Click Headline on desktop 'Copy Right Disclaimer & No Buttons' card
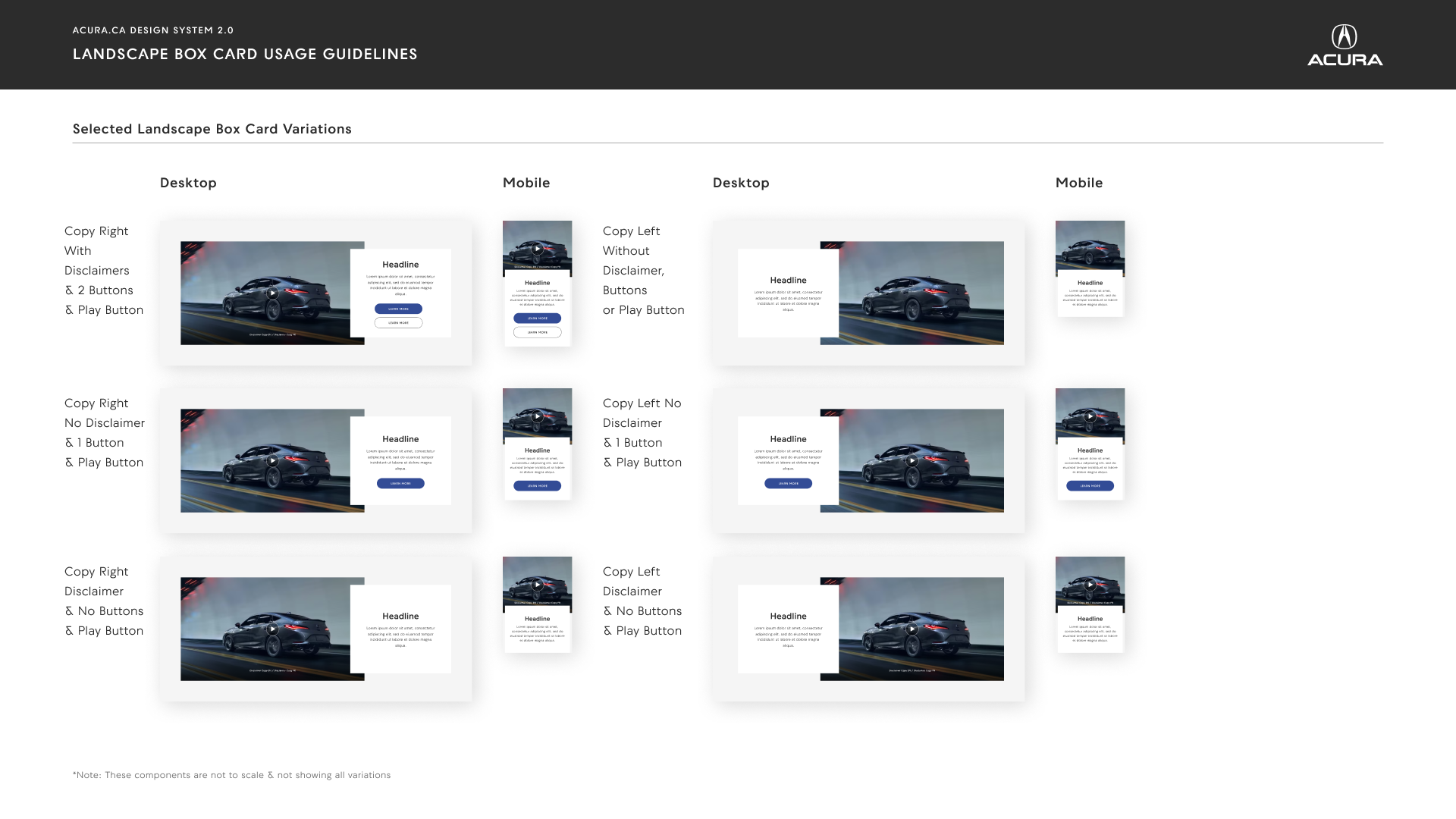Screen dimensions: 1456x819 pyautogui.click(x=400, y=617)
